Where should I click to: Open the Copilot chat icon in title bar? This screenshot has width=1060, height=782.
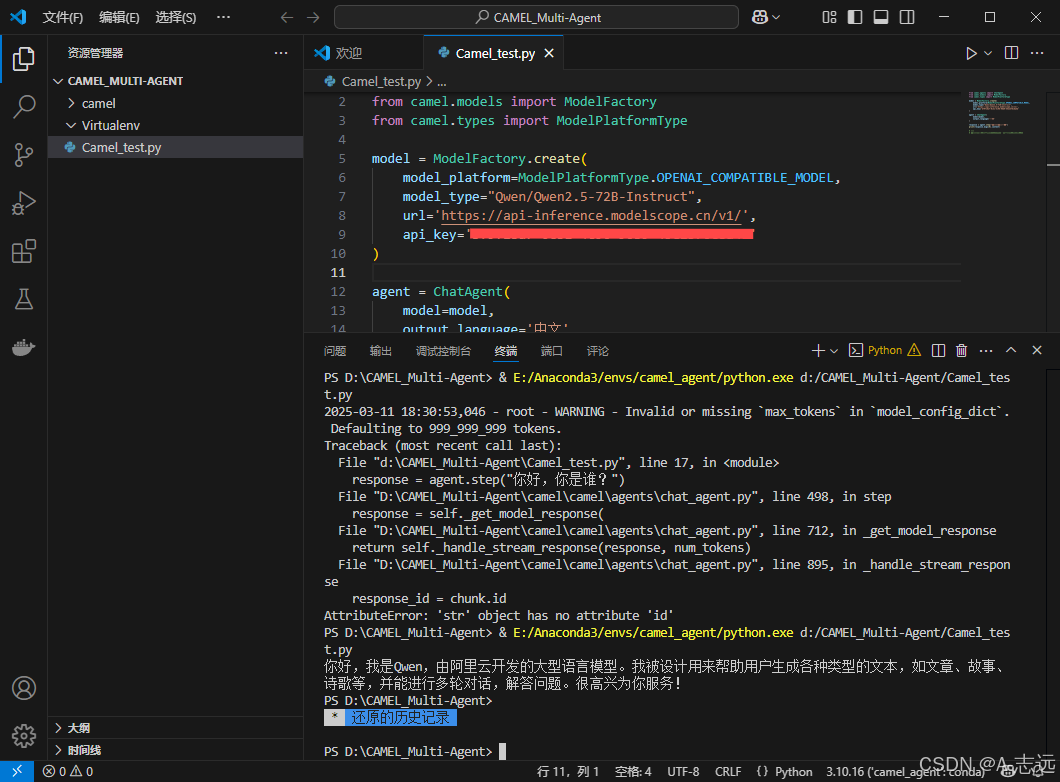tap(760, 18)
